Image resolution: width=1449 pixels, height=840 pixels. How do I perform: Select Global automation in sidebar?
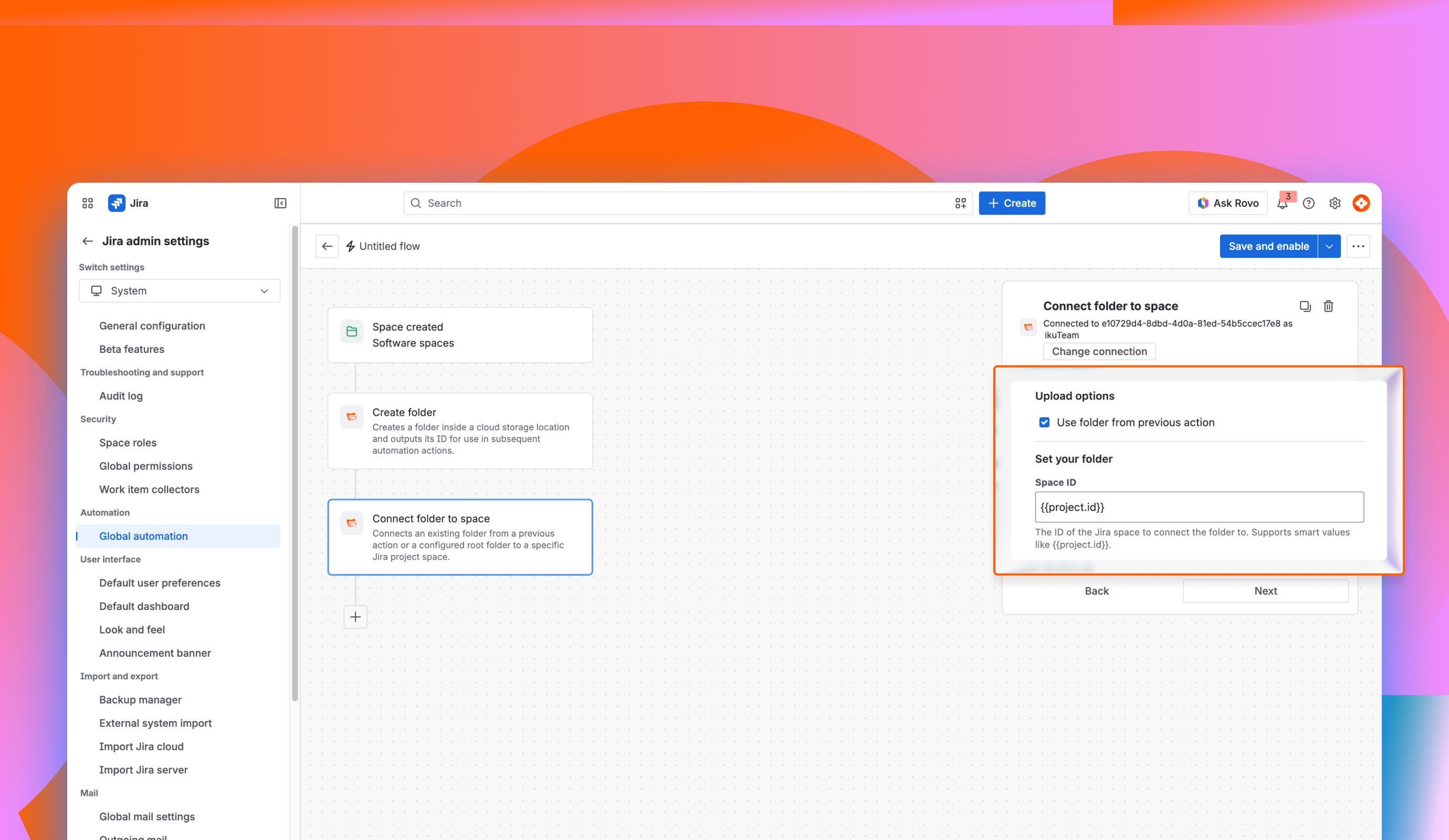tap(178, 536)
